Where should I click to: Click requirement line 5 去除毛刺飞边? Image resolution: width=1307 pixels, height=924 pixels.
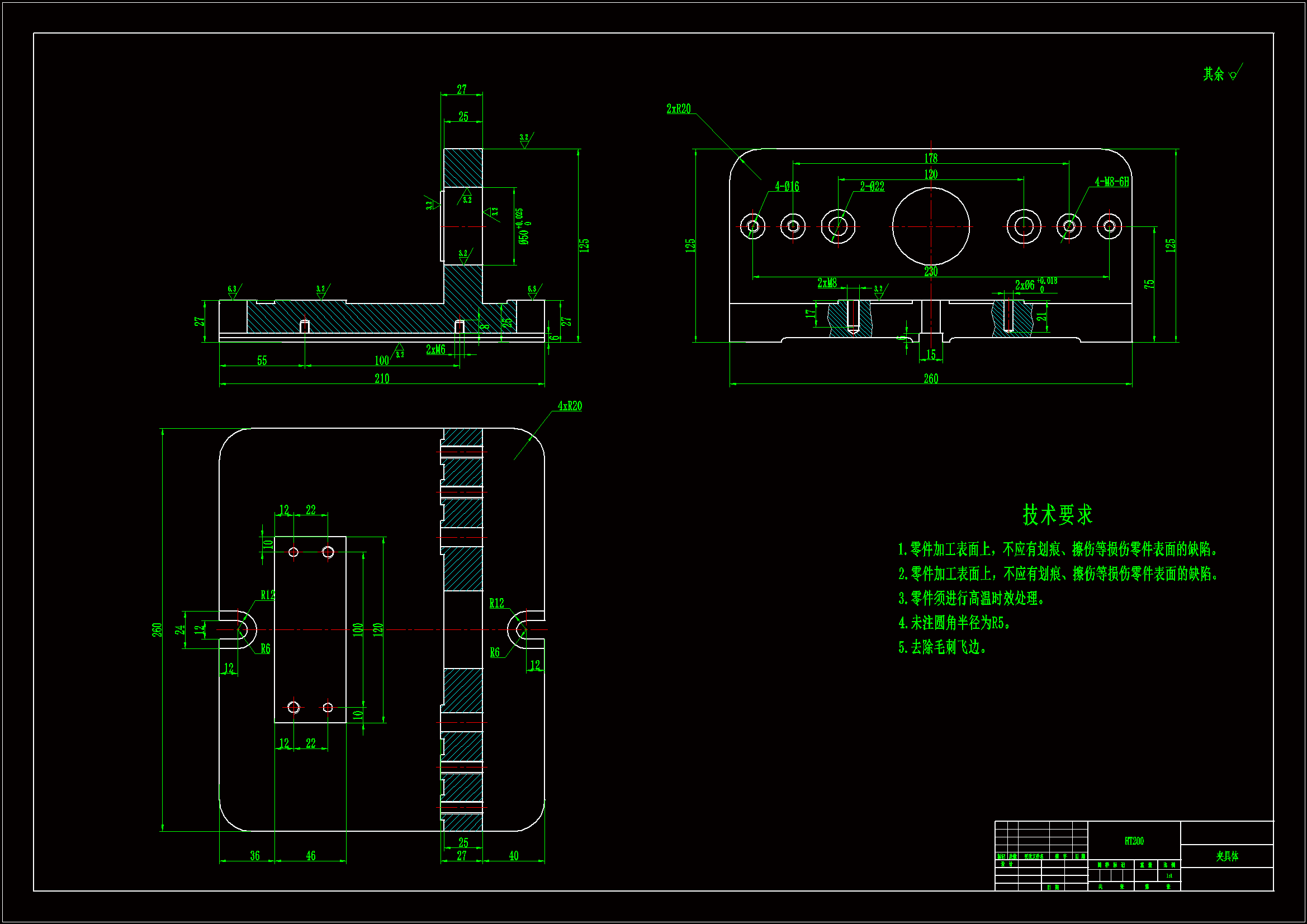[x=942, y=647]
